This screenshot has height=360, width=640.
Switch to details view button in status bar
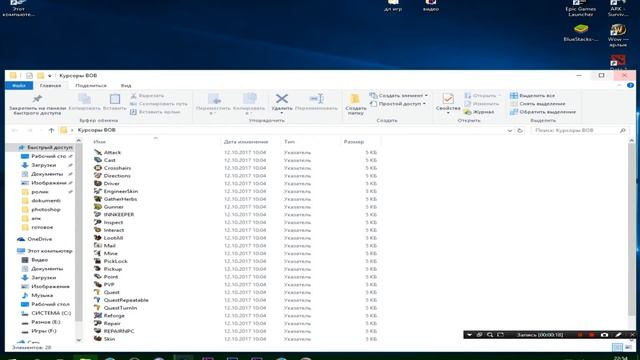click(x=617, y=347)
